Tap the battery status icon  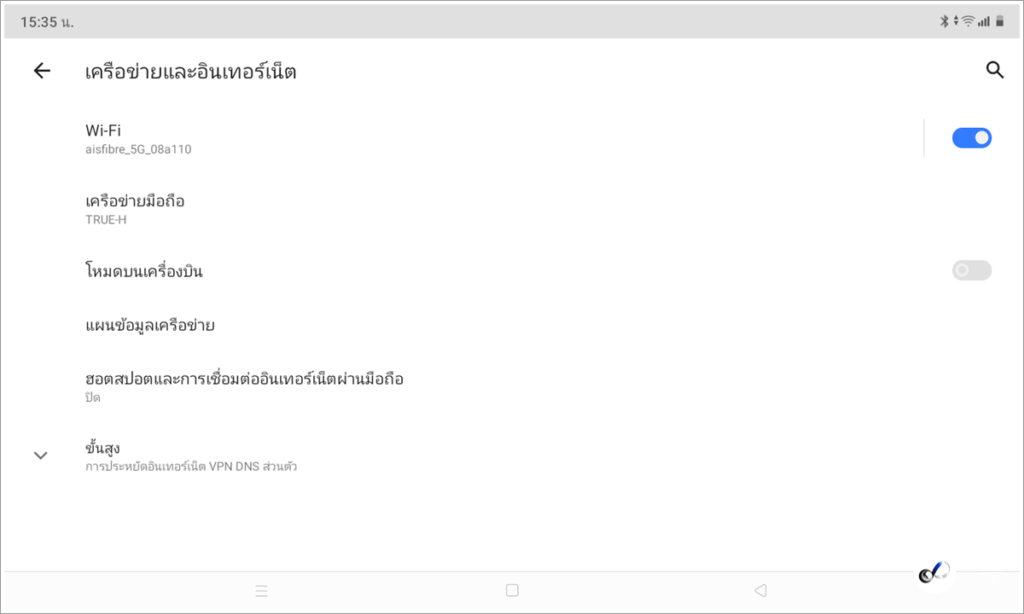(999, 22)
